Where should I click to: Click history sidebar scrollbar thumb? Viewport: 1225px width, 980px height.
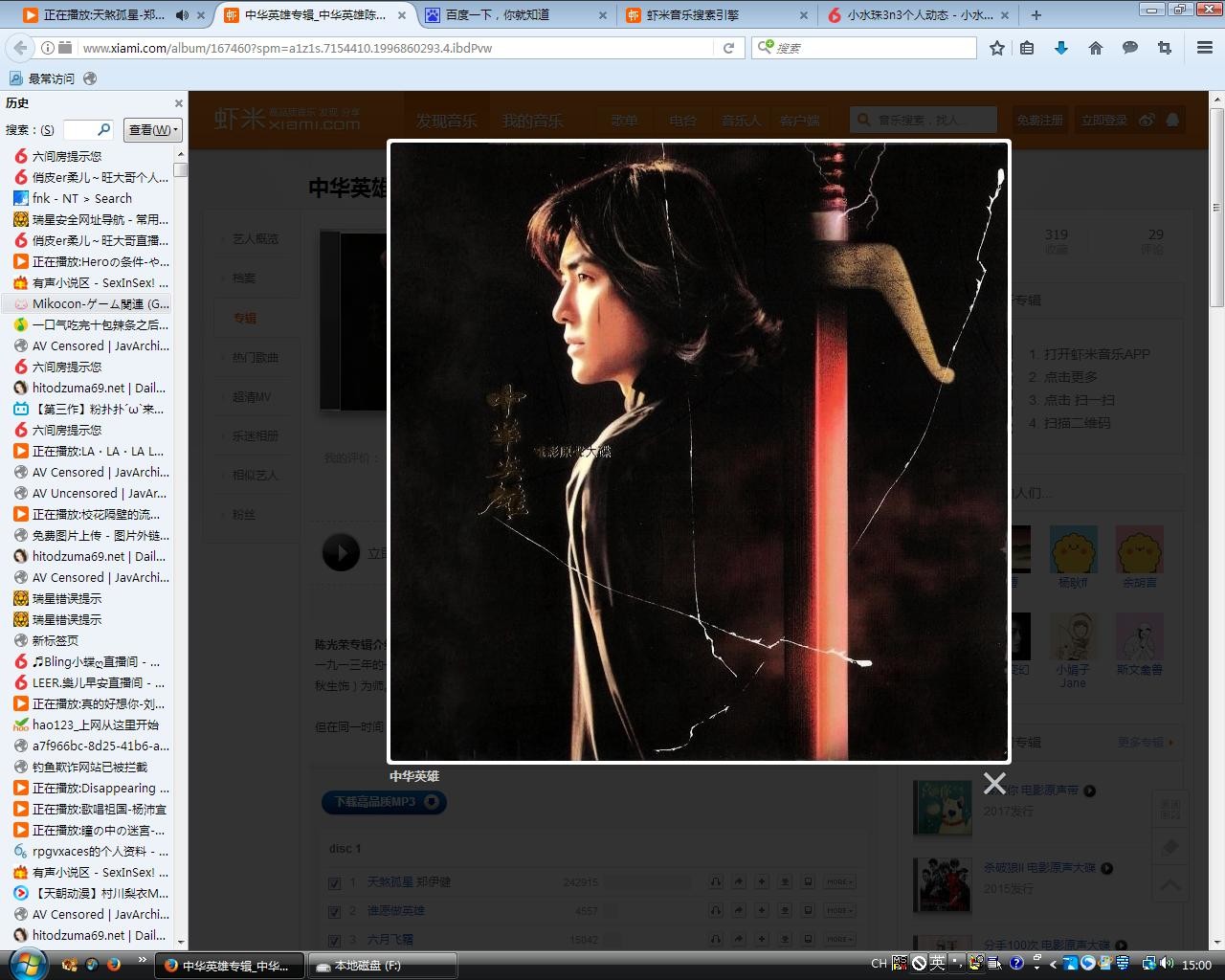point(181,169)
